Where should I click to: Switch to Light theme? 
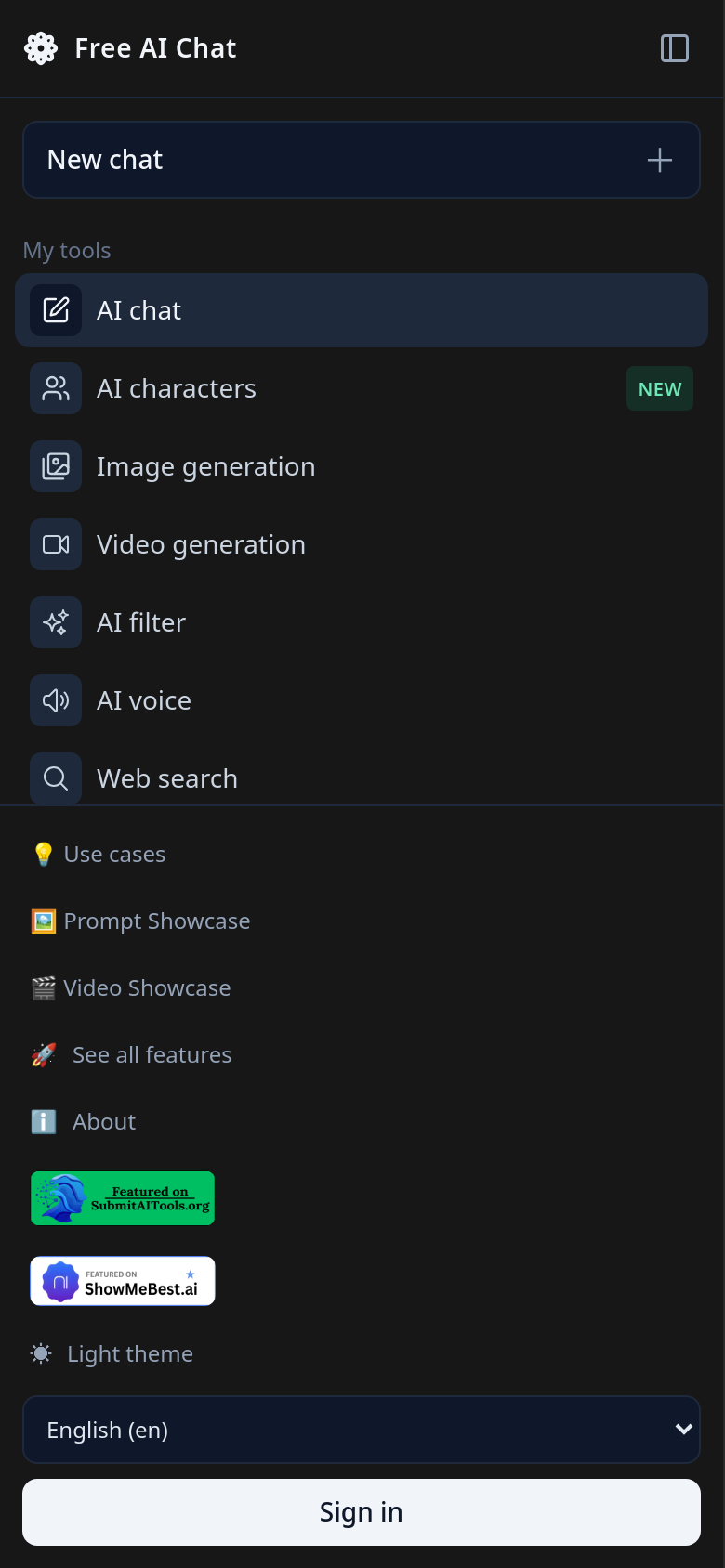[112, 1353]
